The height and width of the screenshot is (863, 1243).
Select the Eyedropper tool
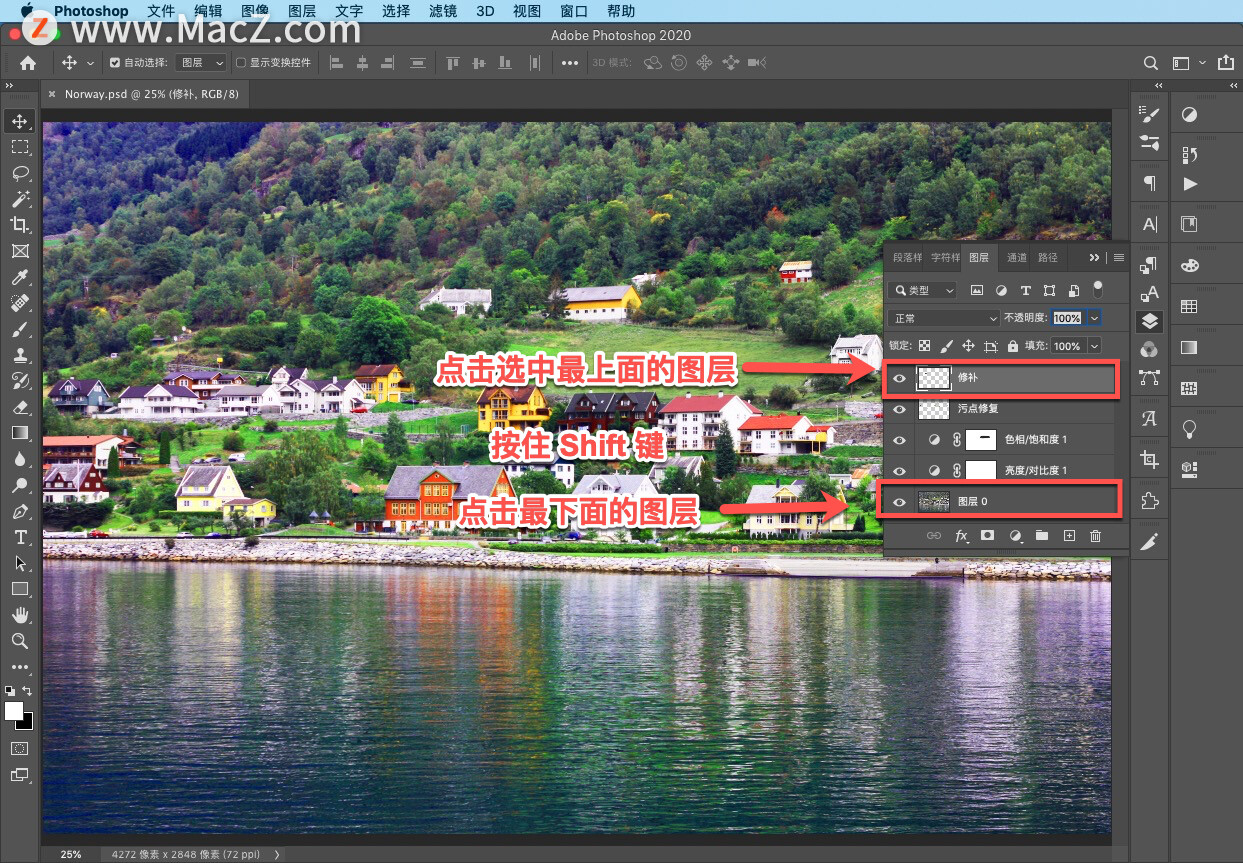20,277
